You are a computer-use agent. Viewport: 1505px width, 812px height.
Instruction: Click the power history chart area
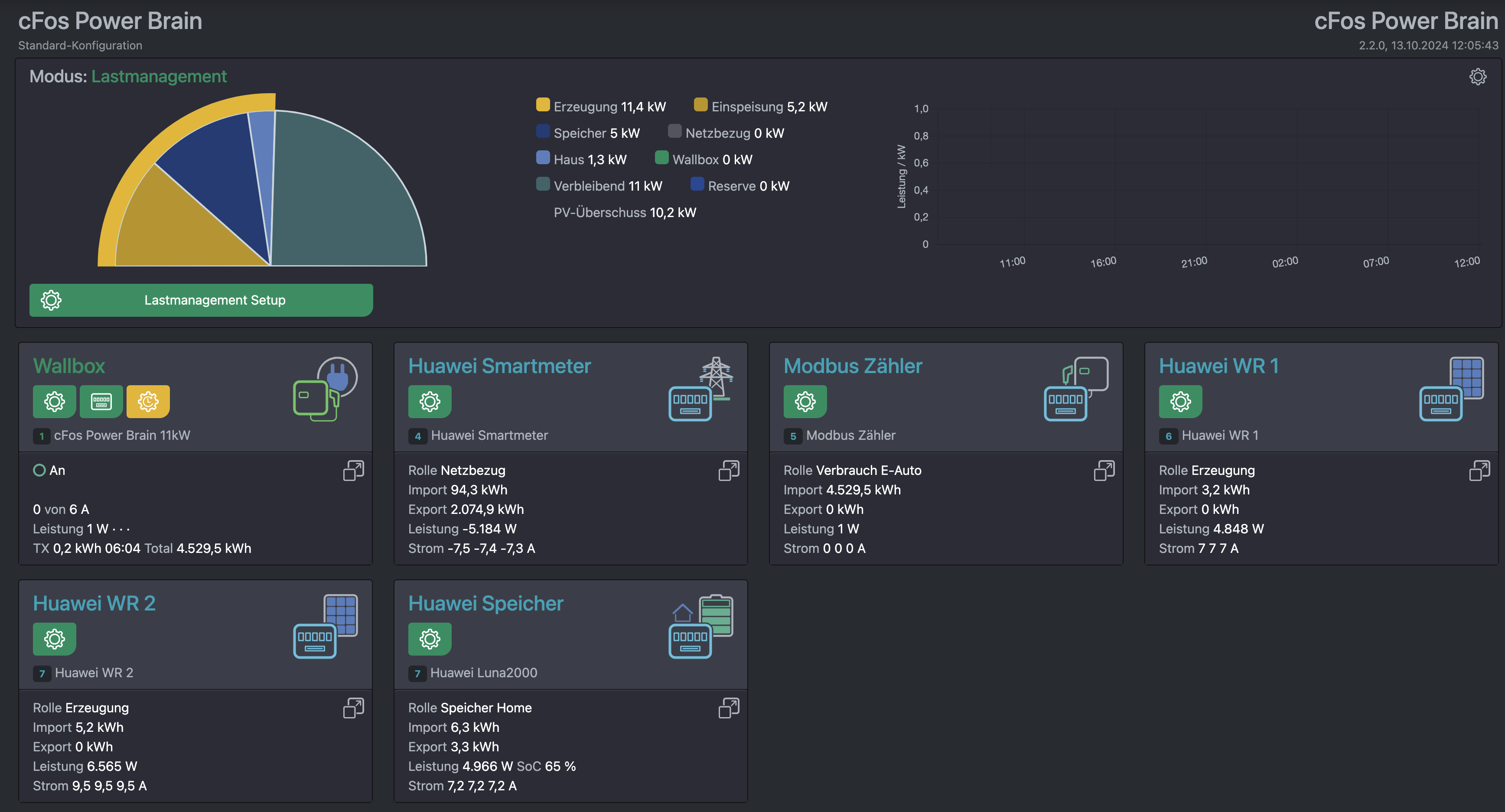point(1208,176)
